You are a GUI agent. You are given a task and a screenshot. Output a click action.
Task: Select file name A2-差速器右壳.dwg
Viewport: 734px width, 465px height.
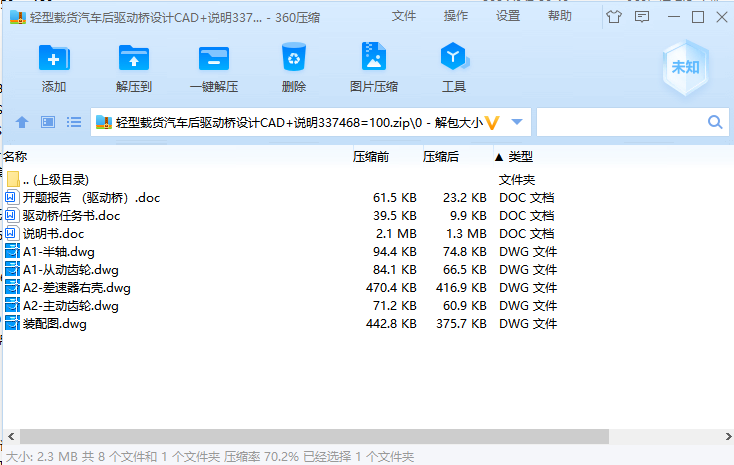[77, 288]
